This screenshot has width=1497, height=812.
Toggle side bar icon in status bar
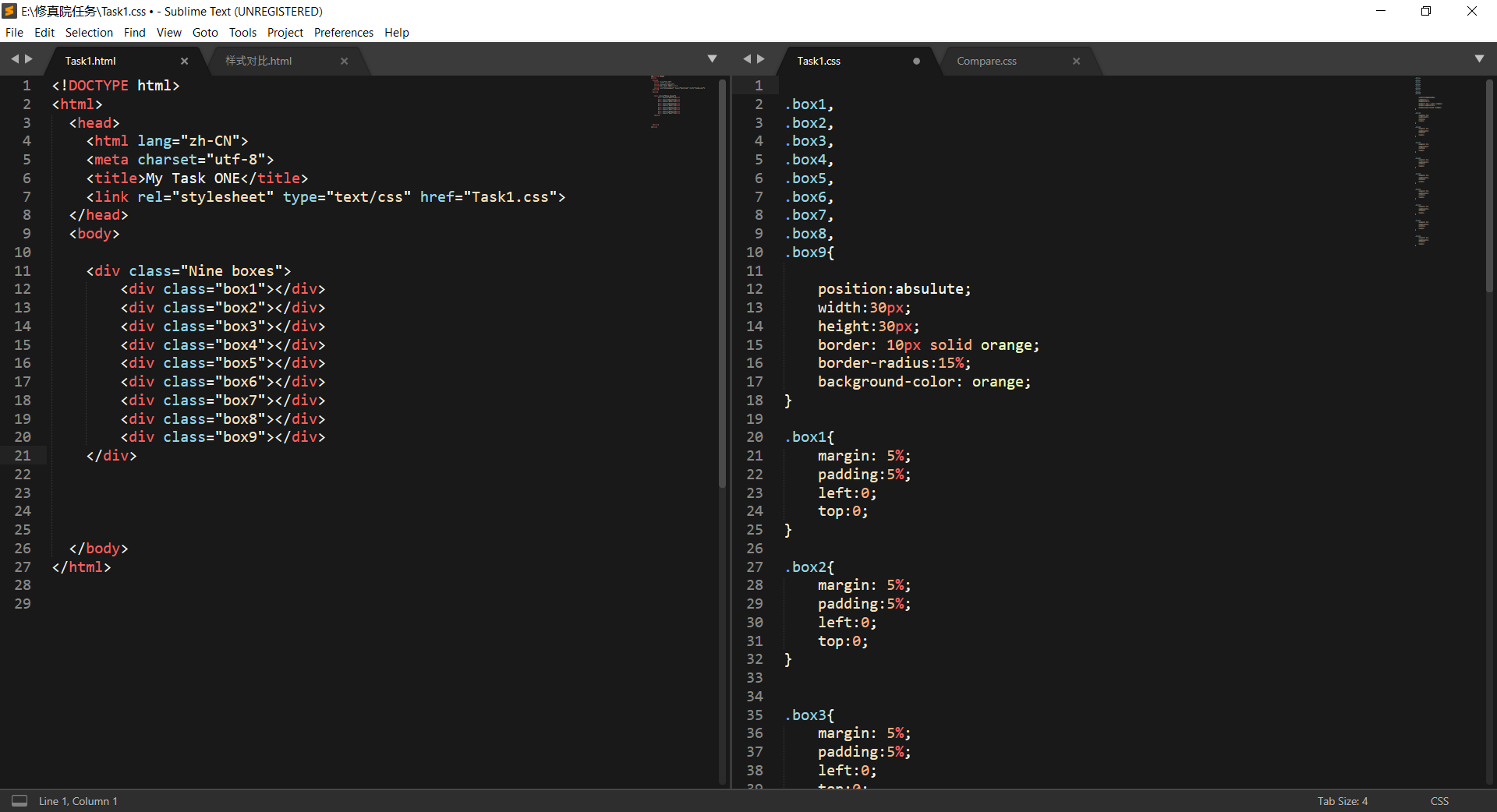[x=19, y=801]
